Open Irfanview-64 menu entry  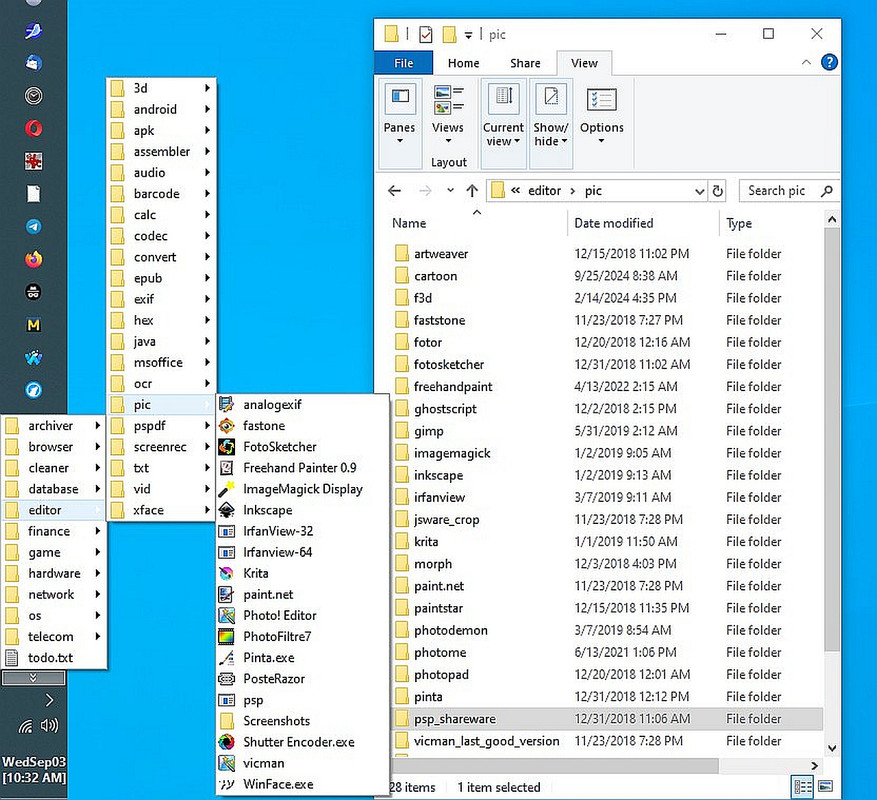pyautogui.click(x=303, y=552)
